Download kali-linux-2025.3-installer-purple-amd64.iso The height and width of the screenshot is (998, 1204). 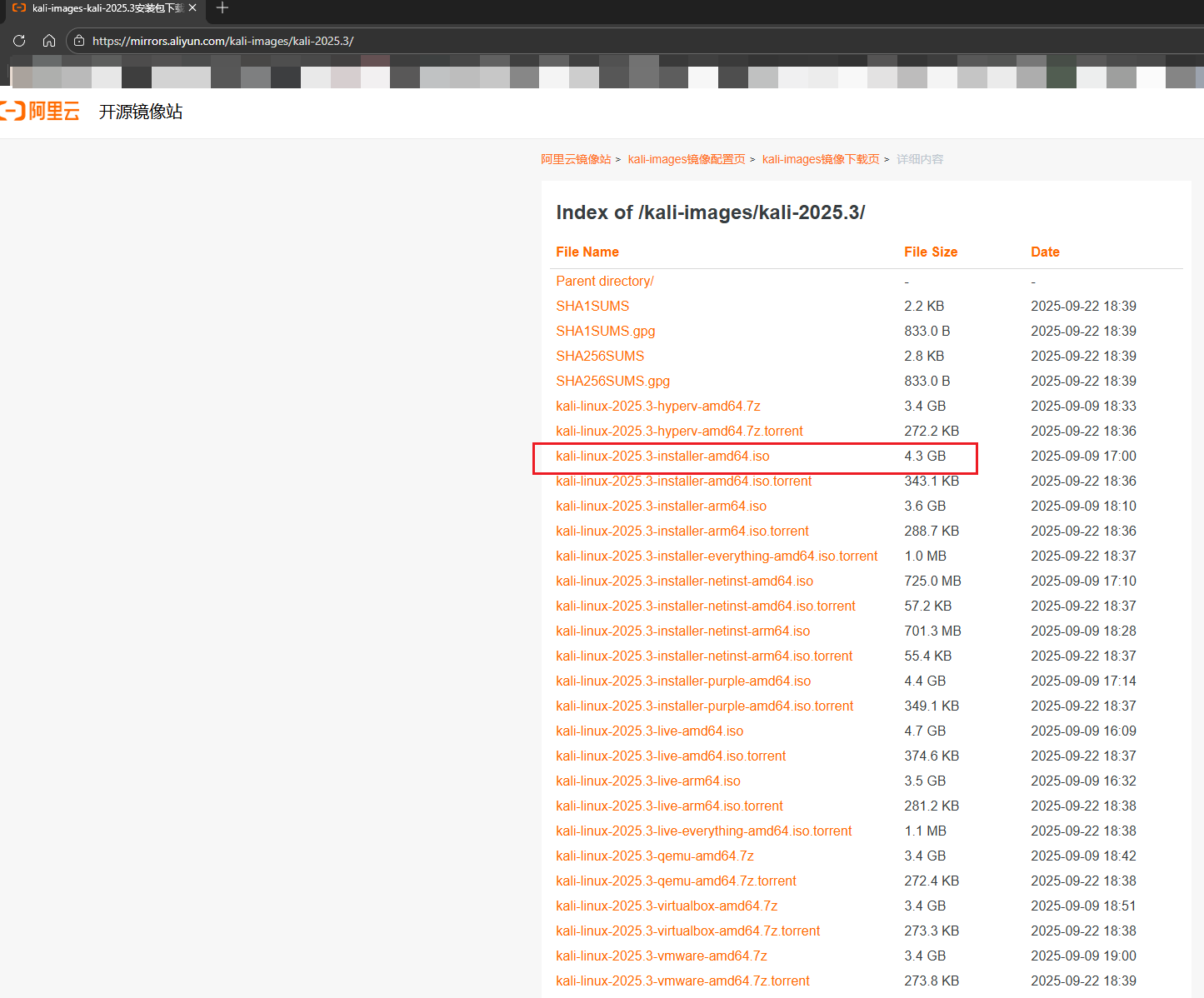tap(683, 681)
